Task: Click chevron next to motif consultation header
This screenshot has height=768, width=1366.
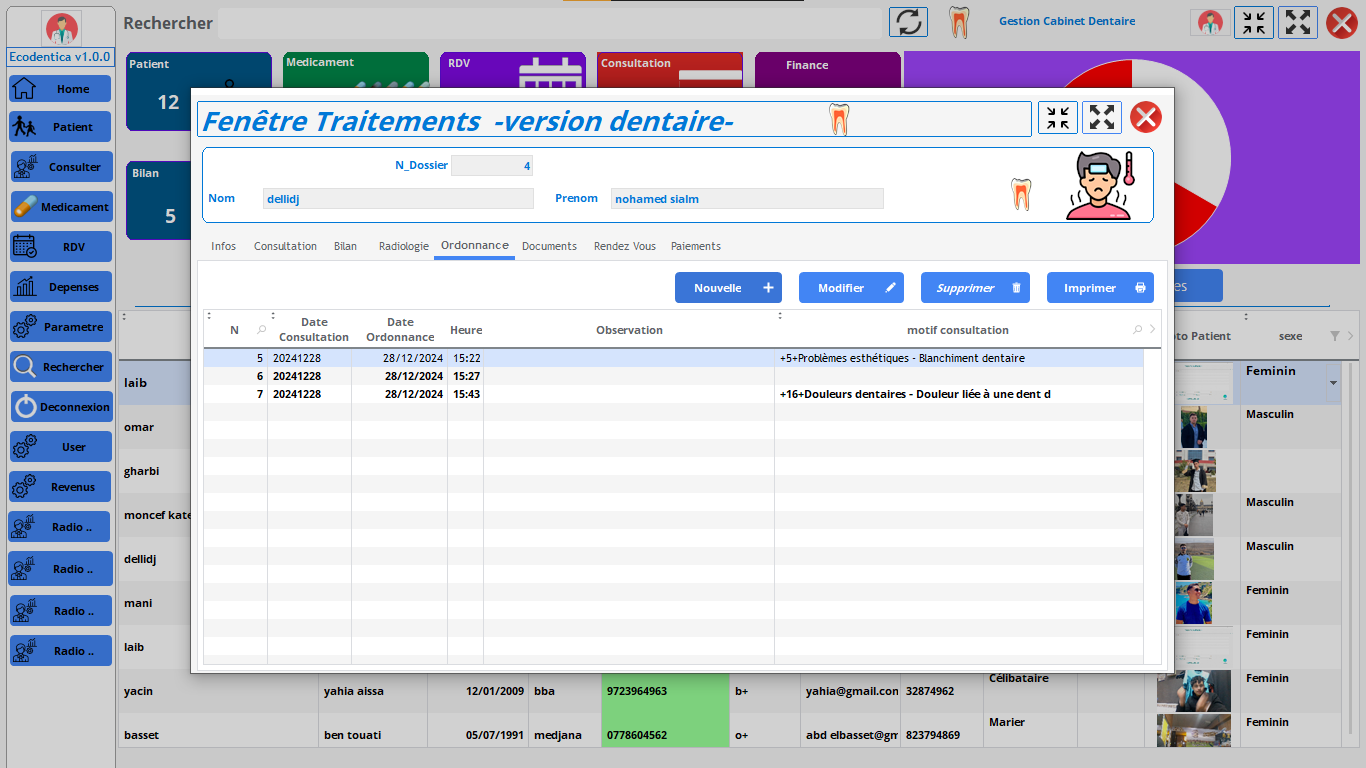Action: click(1152, 330)
